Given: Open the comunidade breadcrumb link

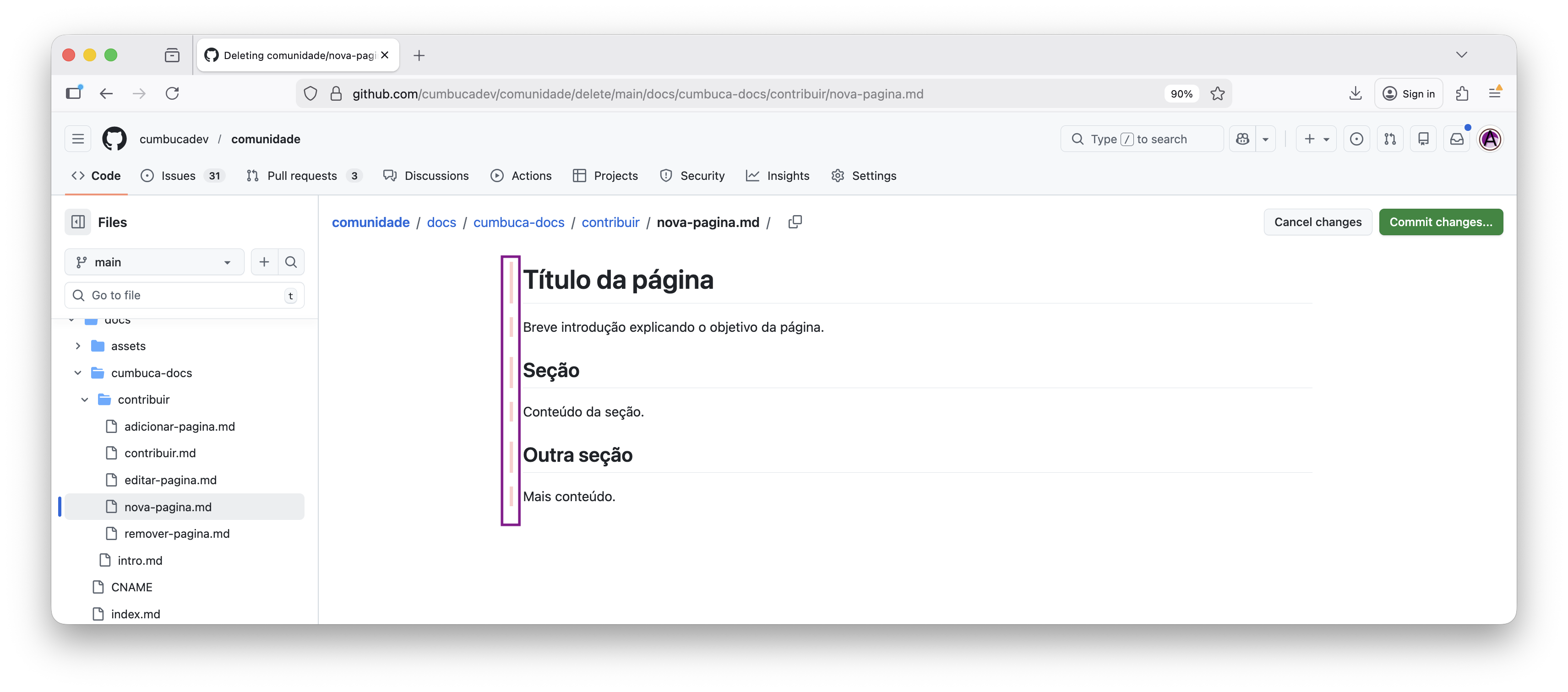Looking at the screenshot, I should pos(370,222).
